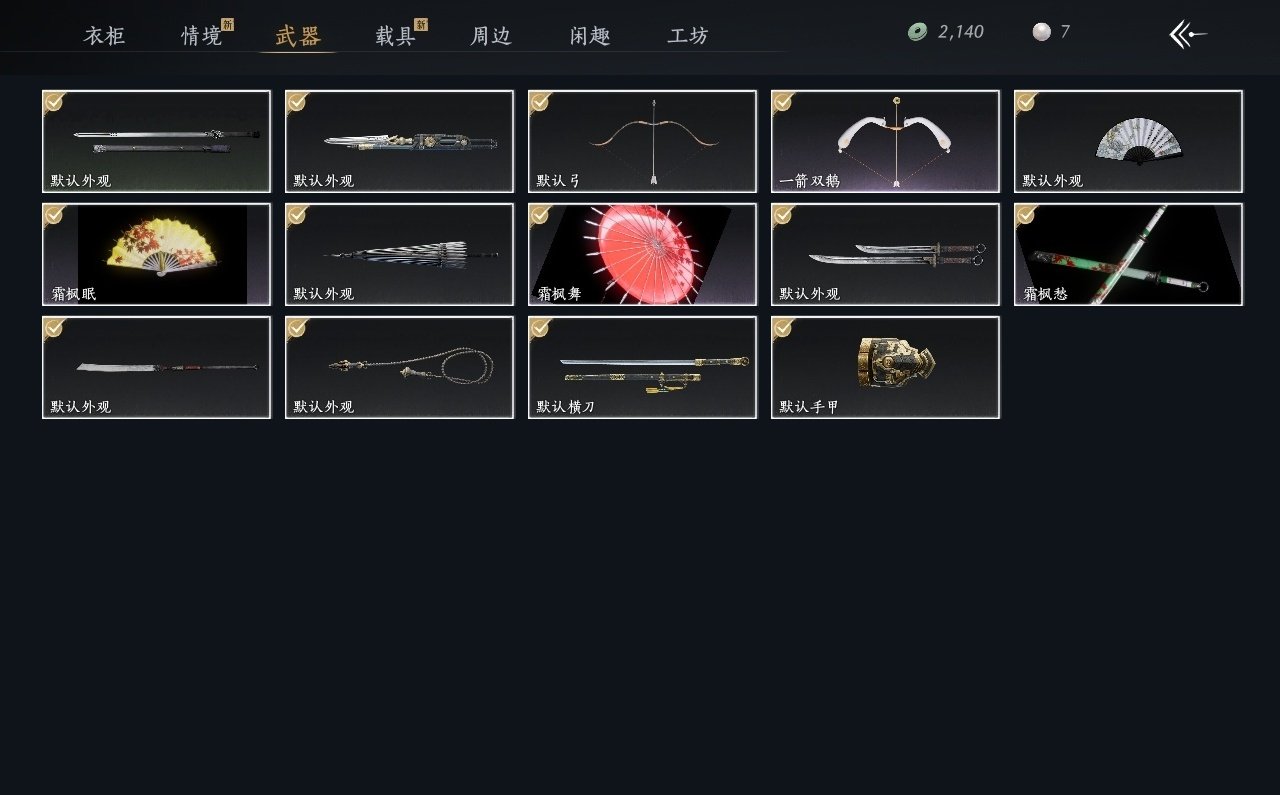The image size is (1280, 795).
Task: Select the 默认横刀 blade skin
Action: [x=642, y=367]
